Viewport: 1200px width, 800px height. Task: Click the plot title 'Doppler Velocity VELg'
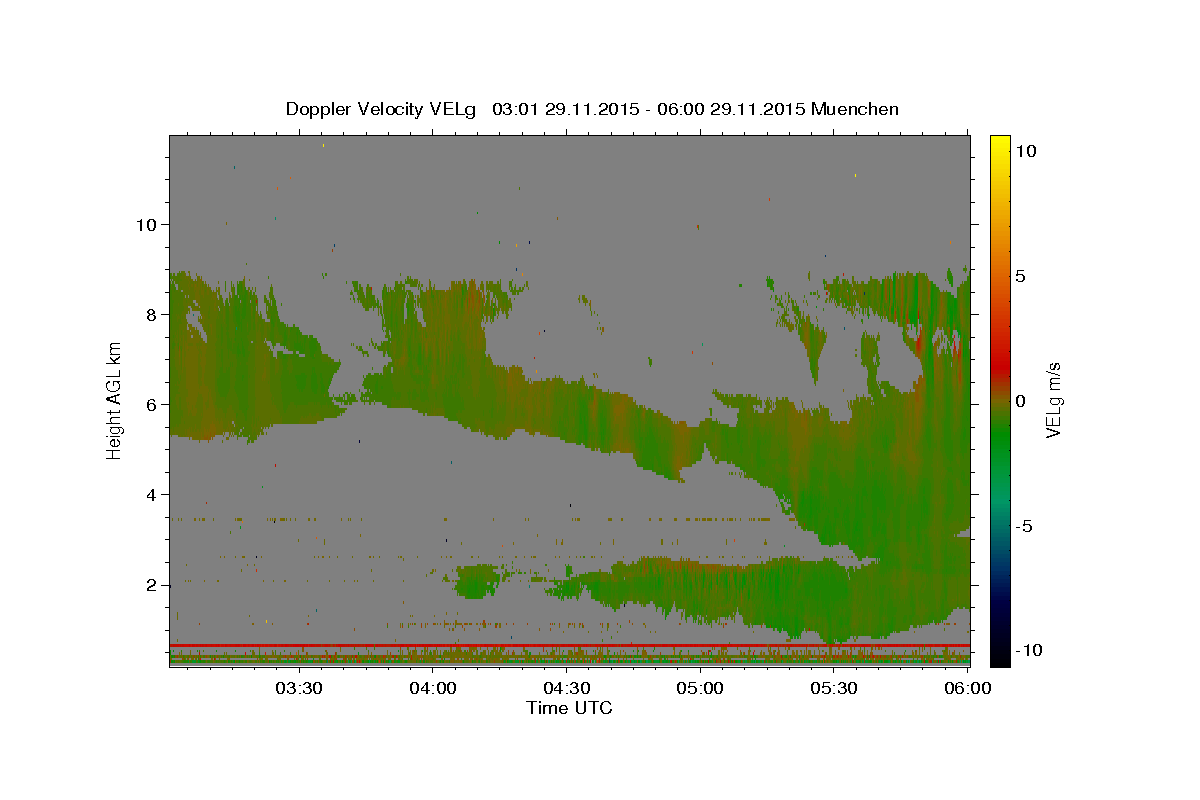[383, 109]
